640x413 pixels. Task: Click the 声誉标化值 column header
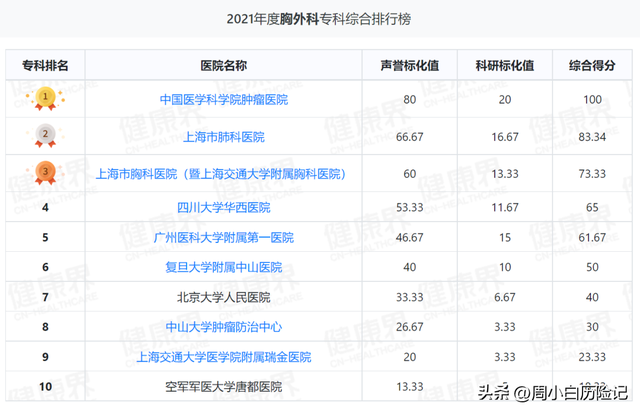click(410, 65)
